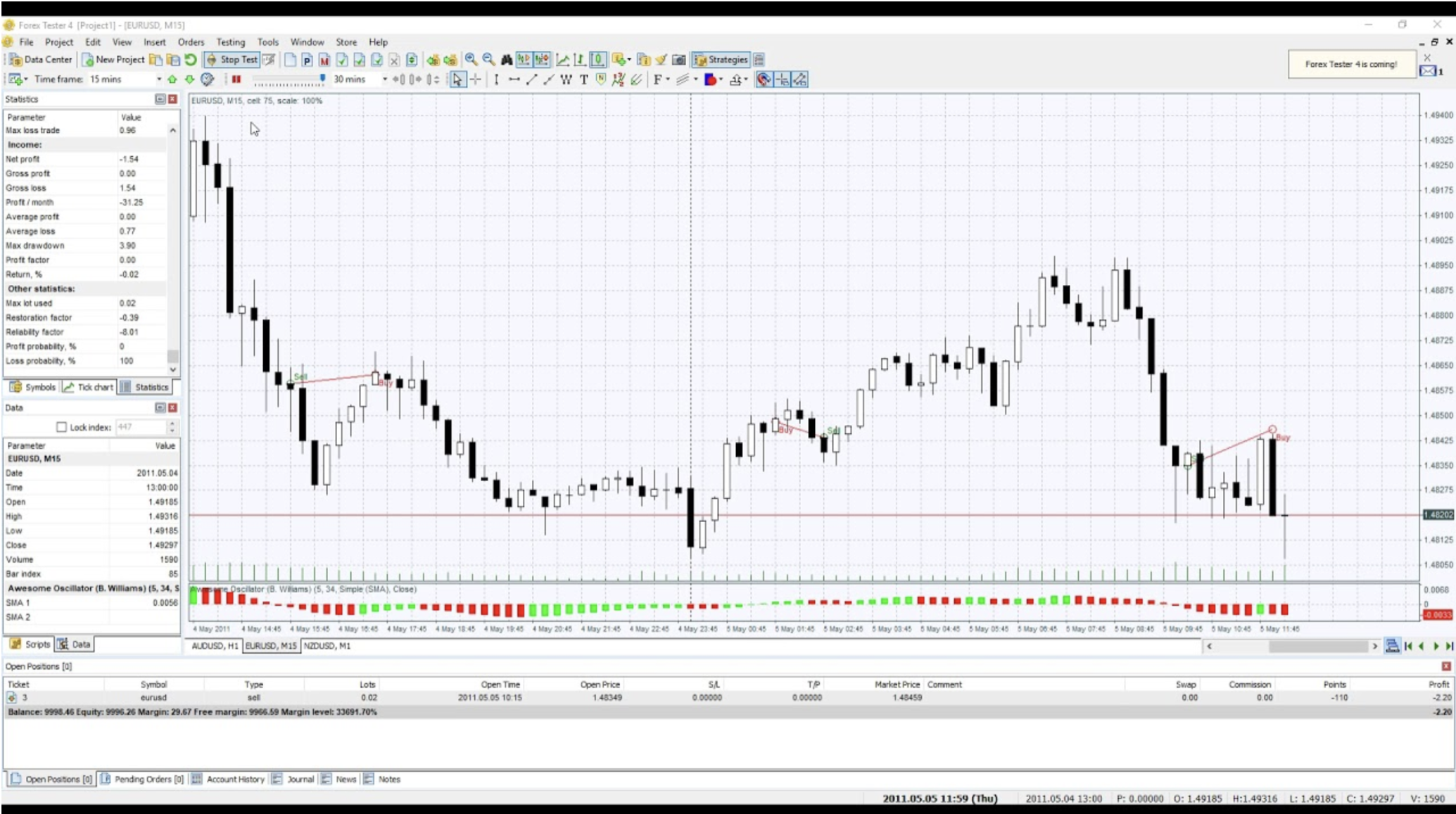Viewport: 1456px width, 814px height.
Task: Toggle the Stop Test button
Action: click(x=232, y=60)
